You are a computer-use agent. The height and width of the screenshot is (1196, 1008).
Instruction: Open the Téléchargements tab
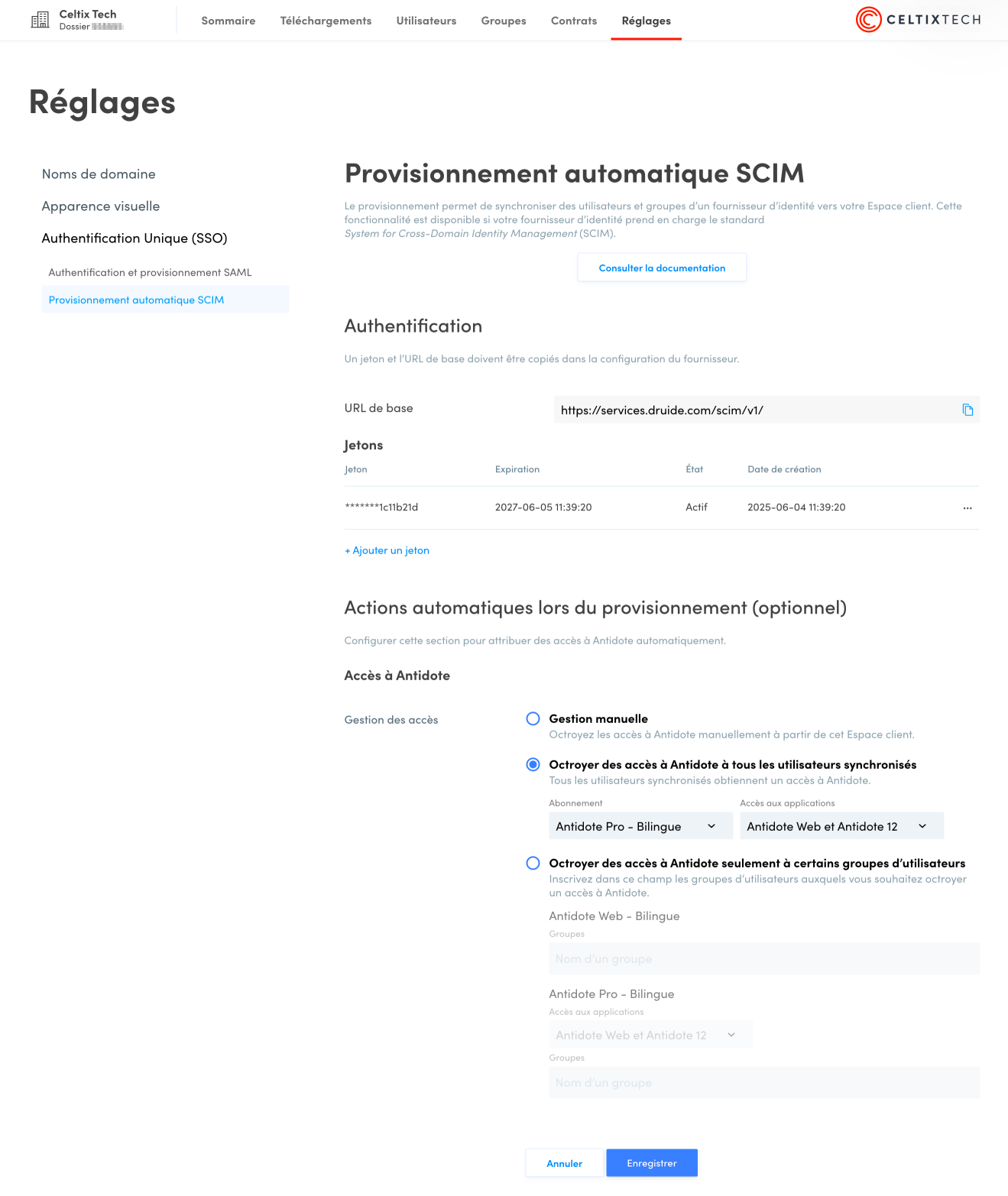click(326, 21)
